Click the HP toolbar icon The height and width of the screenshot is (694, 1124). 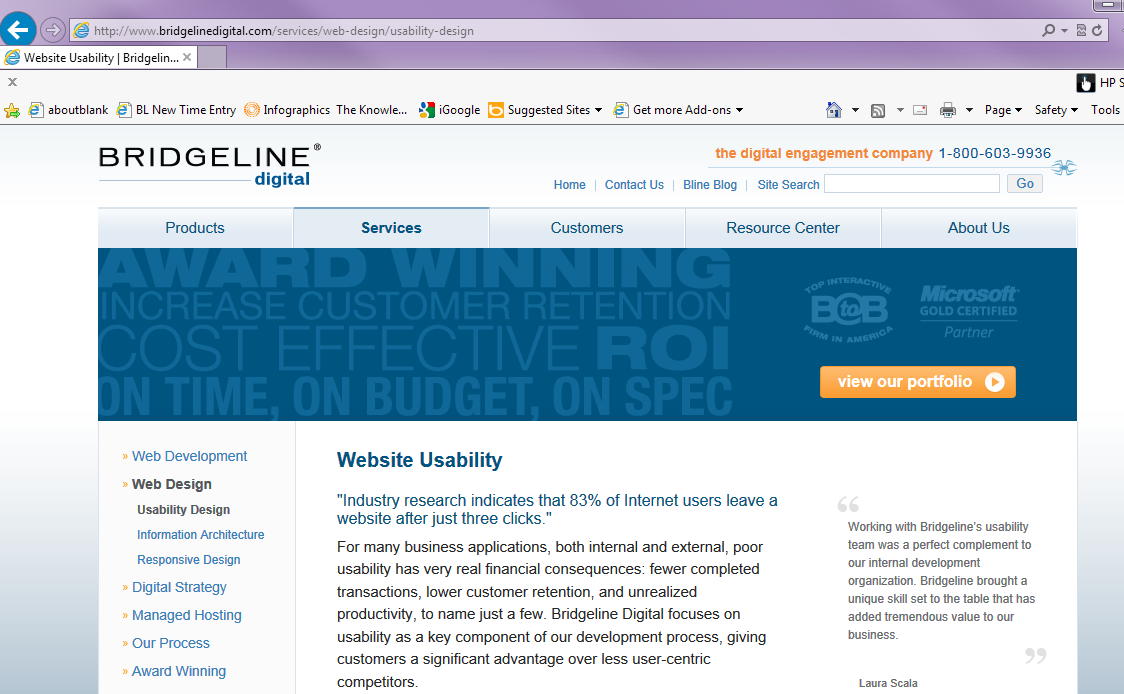1085,82
